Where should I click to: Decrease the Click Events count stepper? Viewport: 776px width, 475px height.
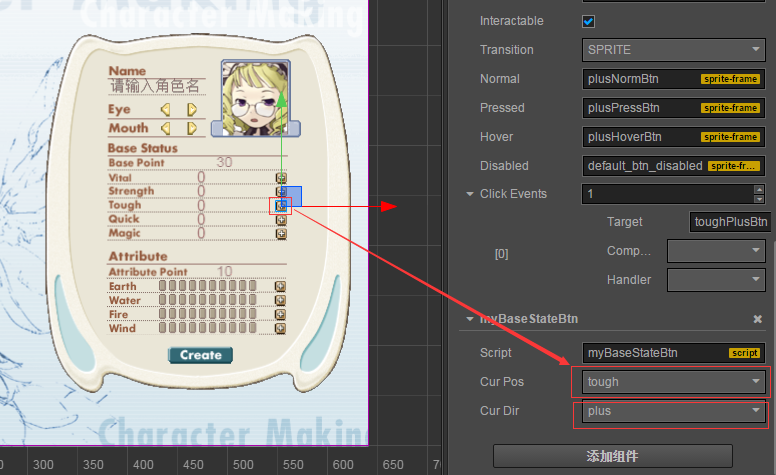click(x=759, y=199)
